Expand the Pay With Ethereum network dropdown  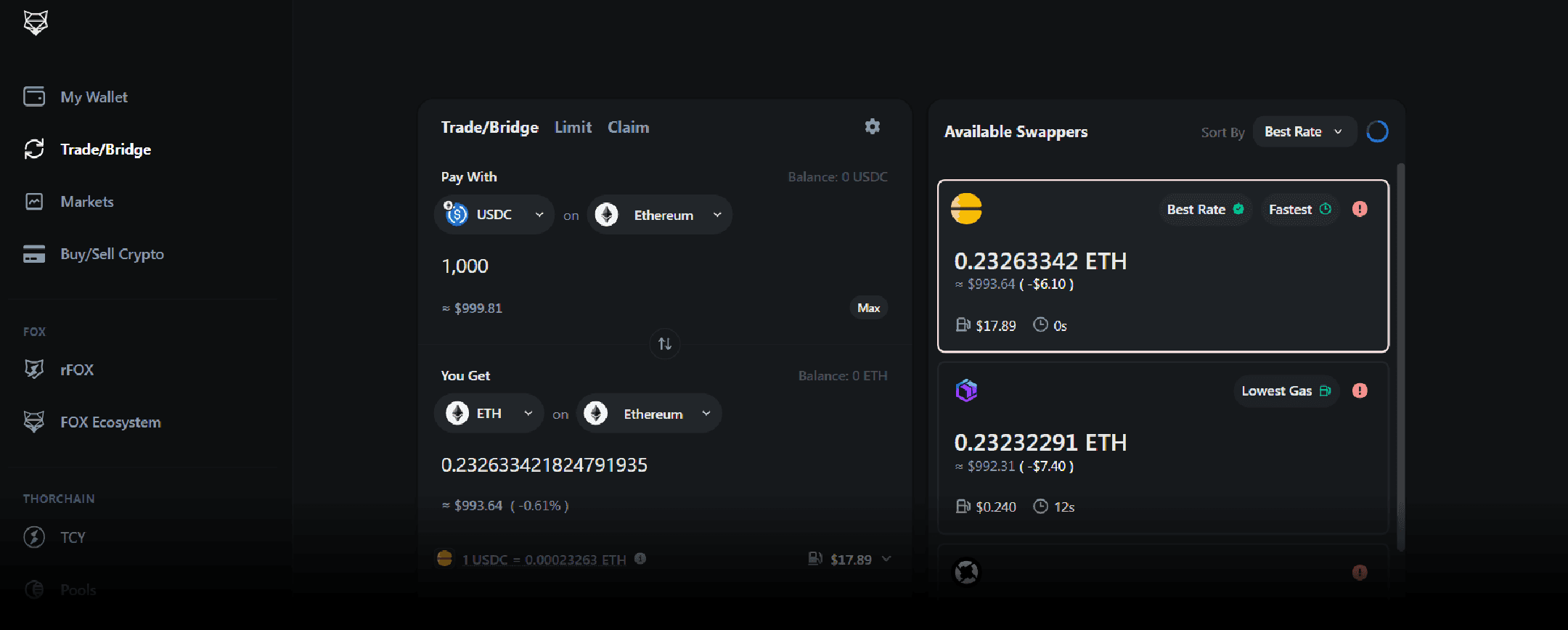point(659,215)
